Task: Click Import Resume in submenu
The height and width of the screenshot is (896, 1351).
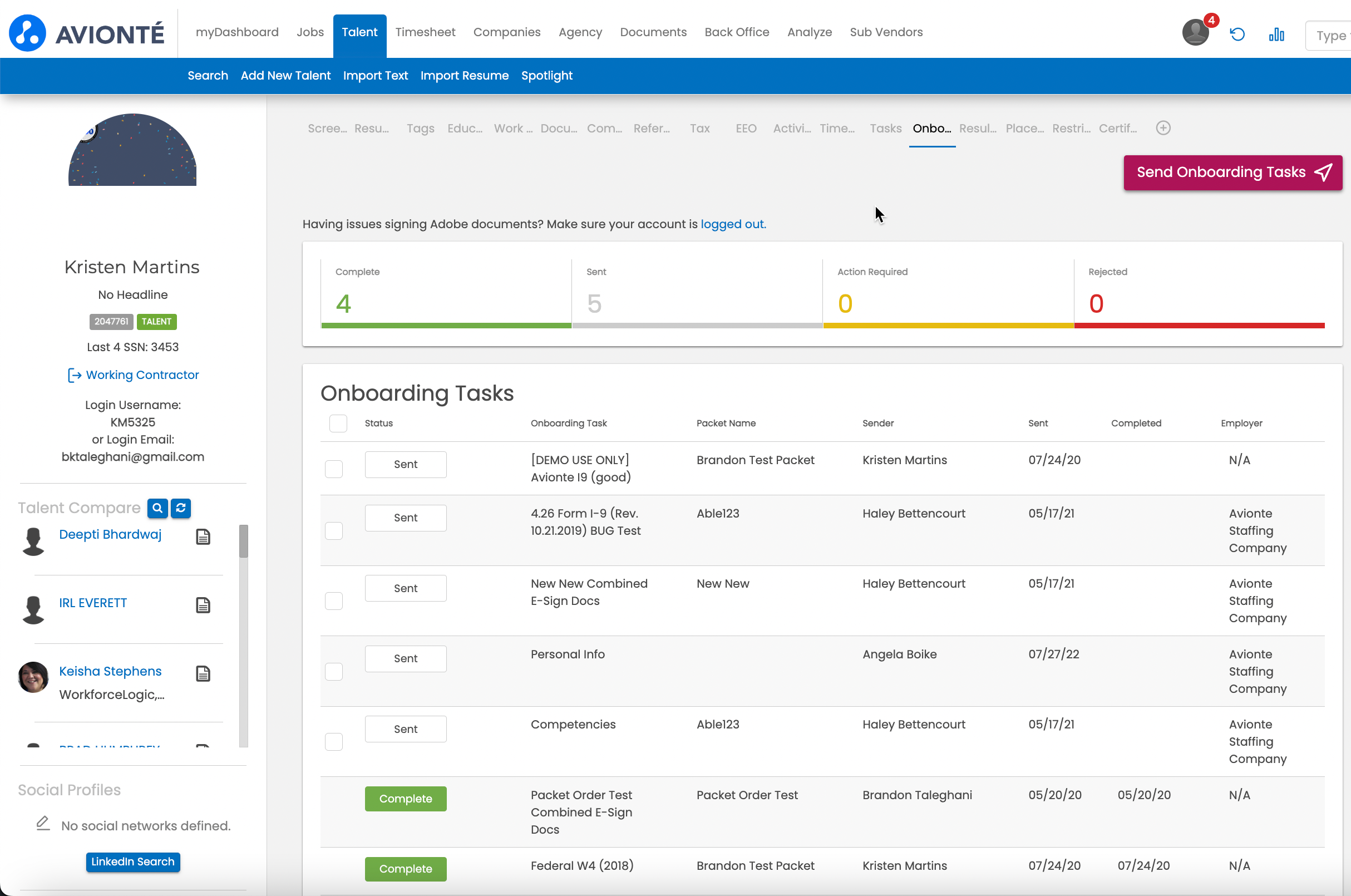Action: click(x=465, y=76)
